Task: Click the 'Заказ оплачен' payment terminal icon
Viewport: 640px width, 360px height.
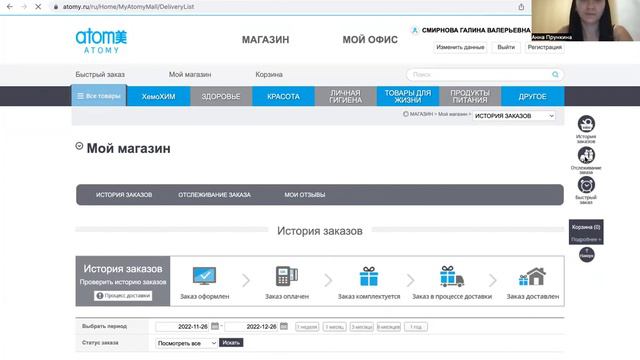Action: (x=287, y=276)
